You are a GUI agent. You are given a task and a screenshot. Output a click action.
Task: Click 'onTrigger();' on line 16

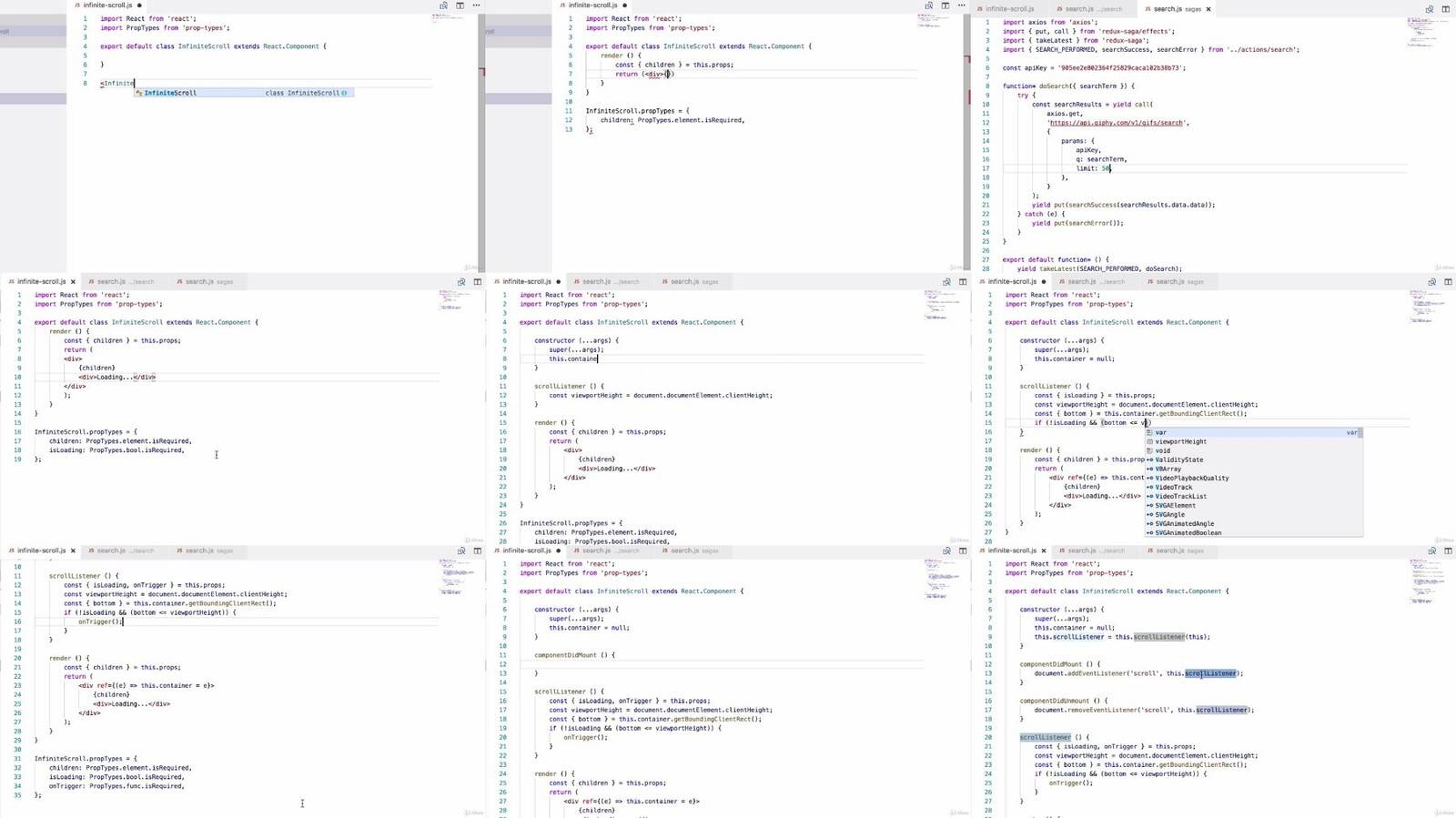[100, 621]
